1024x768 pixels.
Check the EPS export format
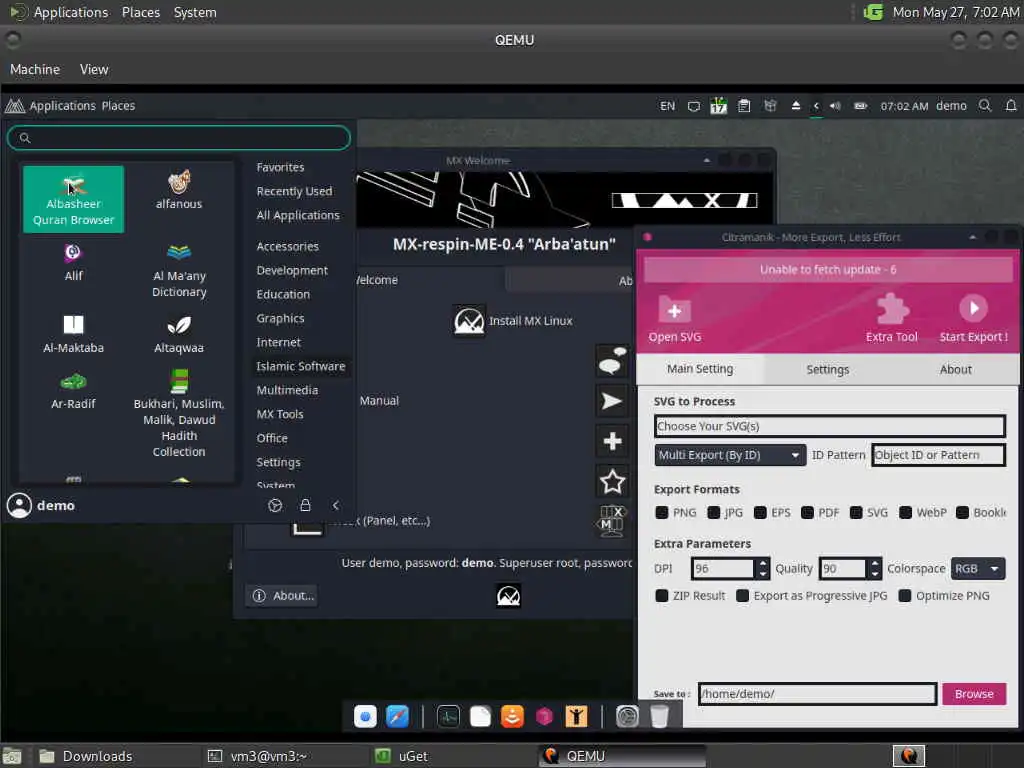[760, 513]
